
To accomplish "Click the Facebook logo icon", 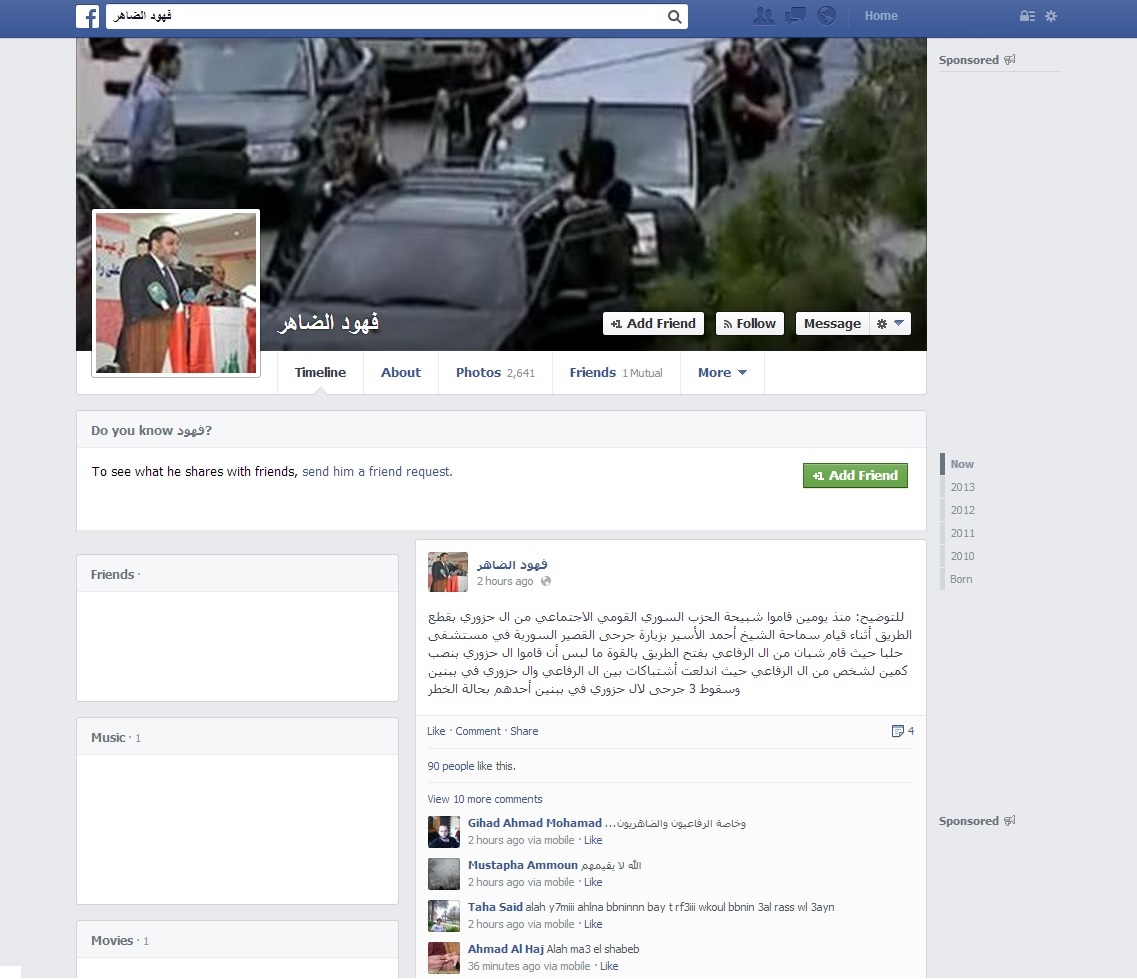I will [89, 16].
